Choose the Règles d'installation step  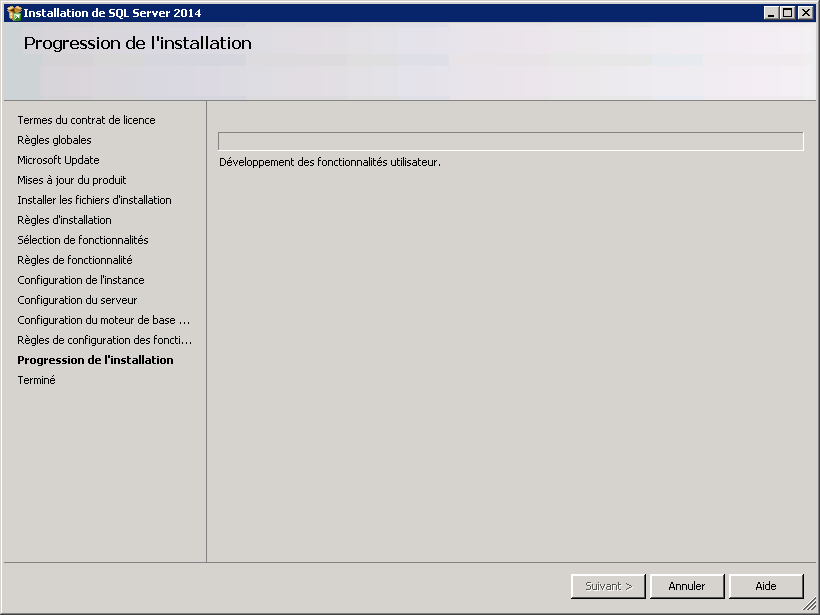[x=64, y=220]
